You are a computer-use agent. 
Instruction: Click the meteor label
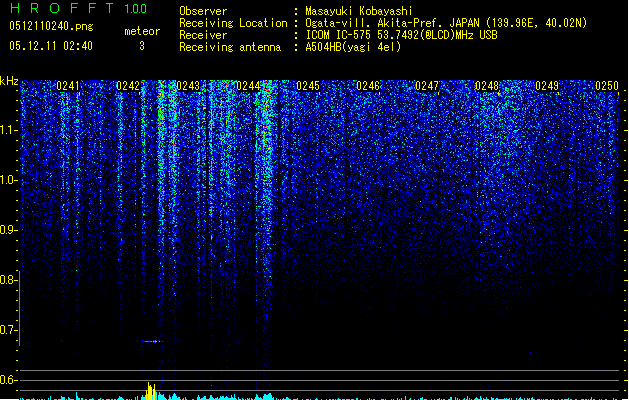pyautogui.click(x=142, y=31)
